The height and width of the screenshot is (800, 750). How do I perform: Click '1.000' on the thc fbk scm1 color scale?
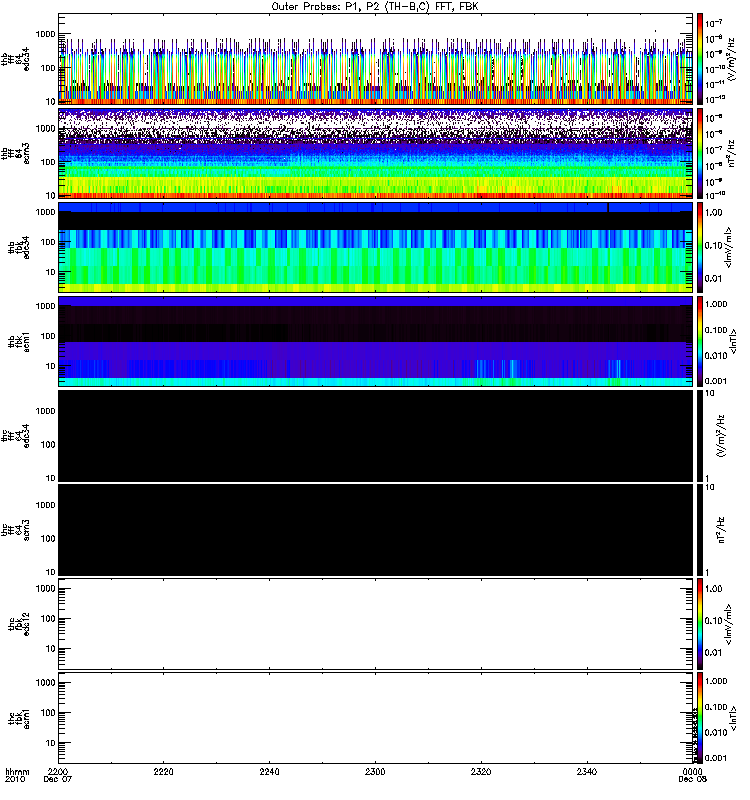coord(716,681)
